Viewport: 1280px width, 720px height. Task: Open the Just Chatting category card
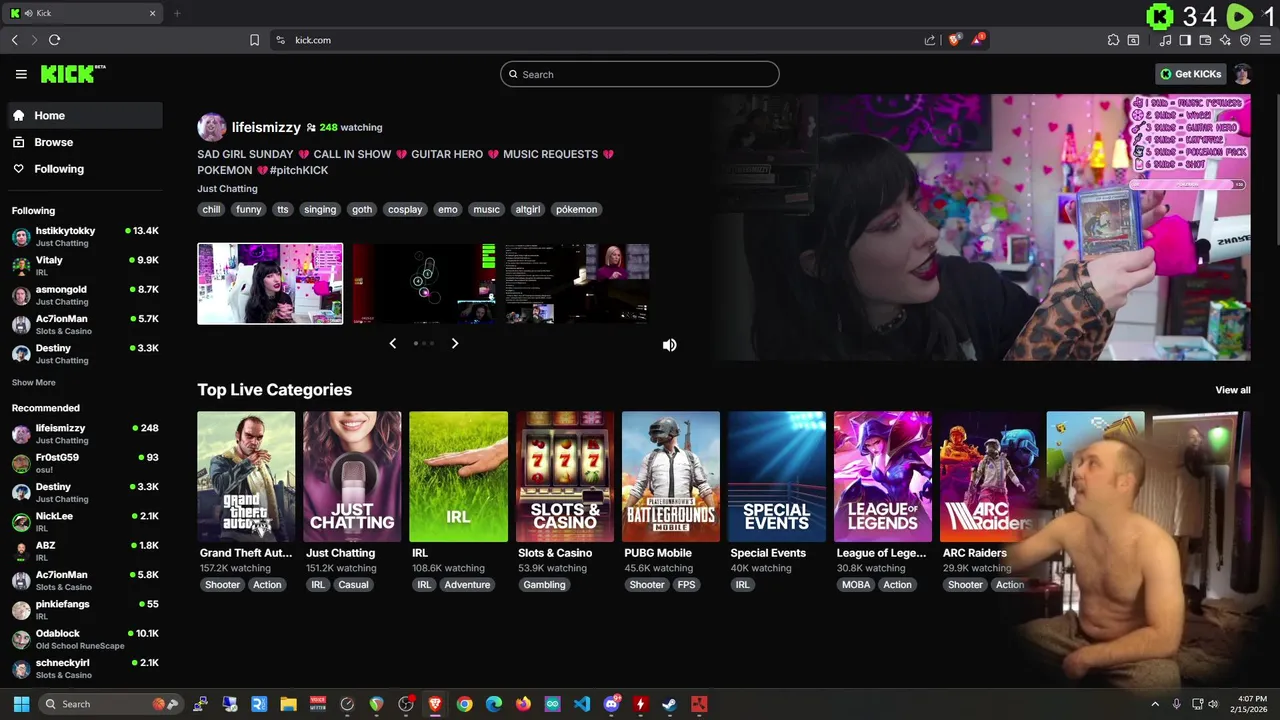point(352,476)
